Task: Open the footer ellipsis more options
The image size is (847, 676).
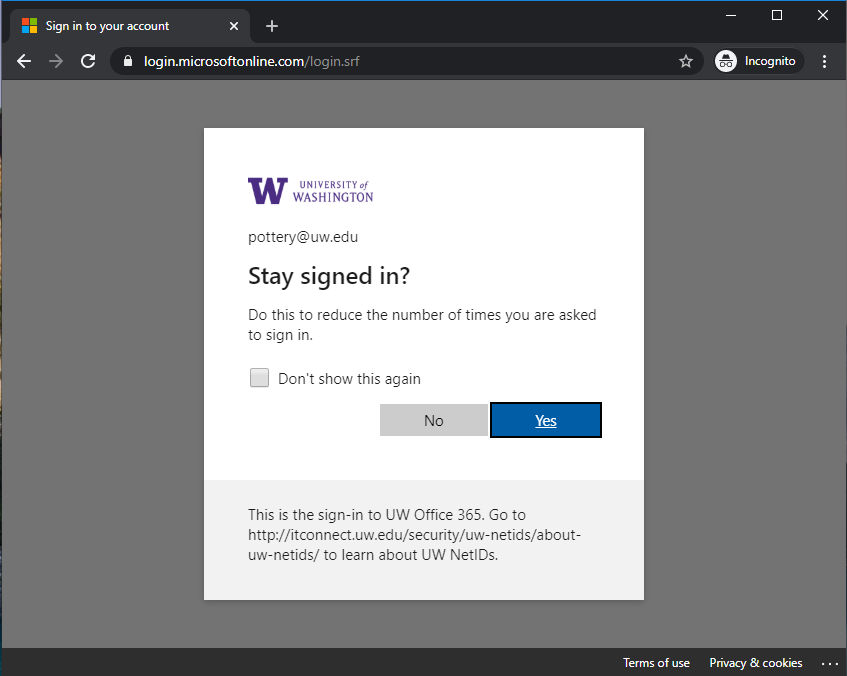Action: 829,663
